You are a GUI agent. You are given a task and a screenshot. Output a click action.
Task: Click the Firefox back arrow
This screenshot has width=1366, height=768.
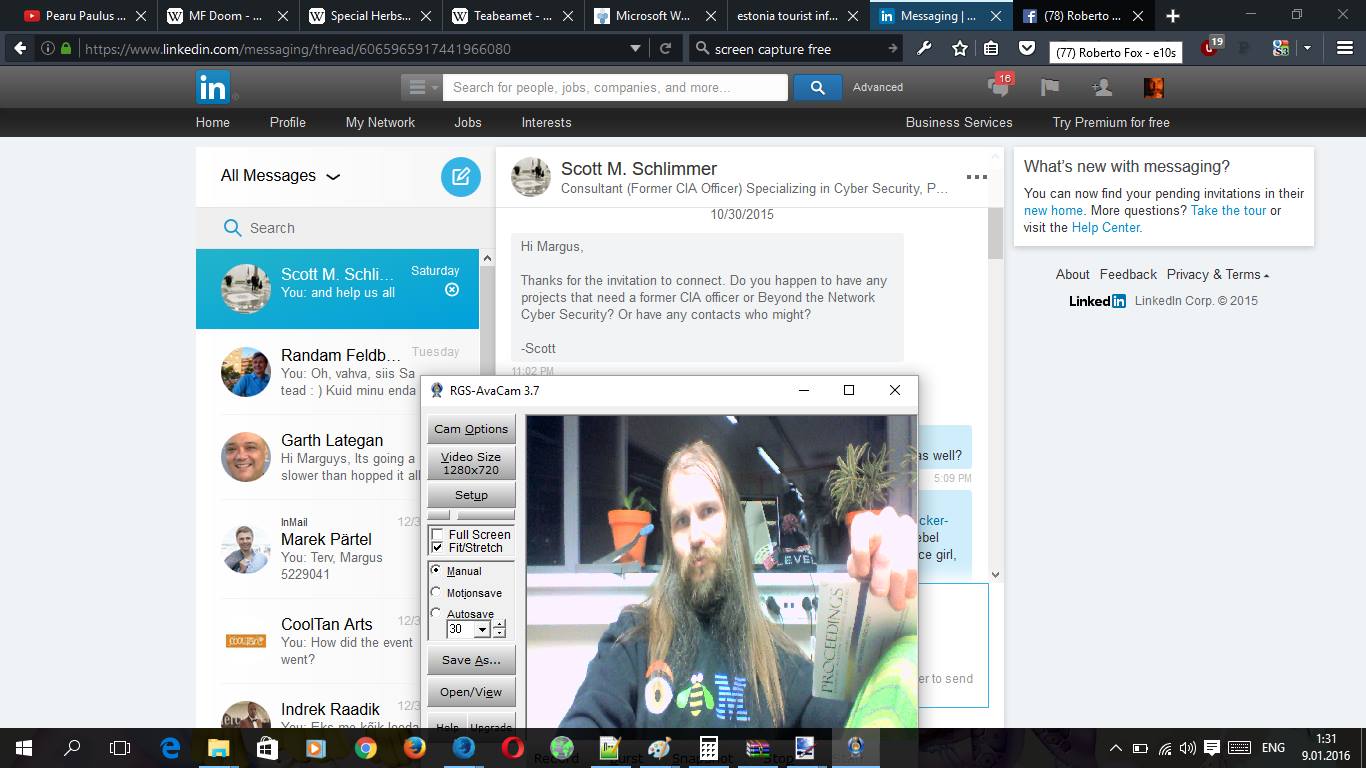click(20, 48)
